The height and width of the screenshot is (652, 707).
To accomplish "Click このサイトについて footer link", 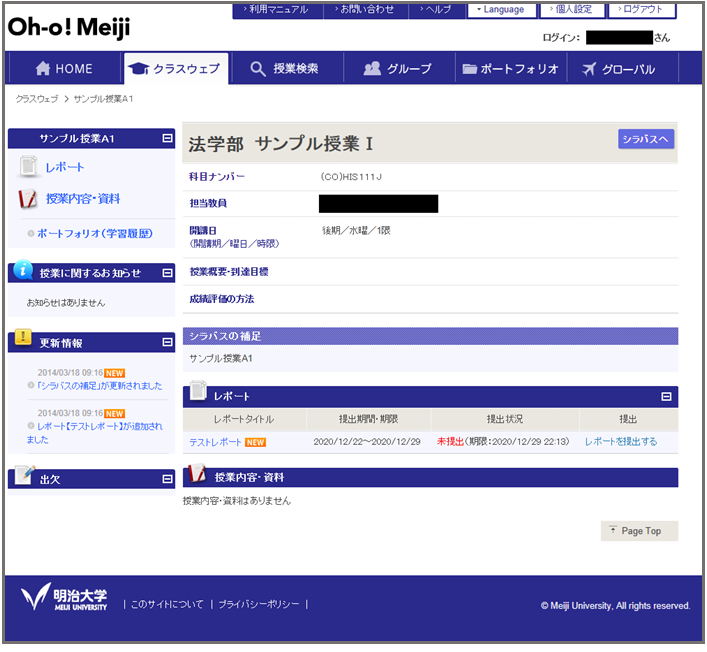I will tap(167, 604).
